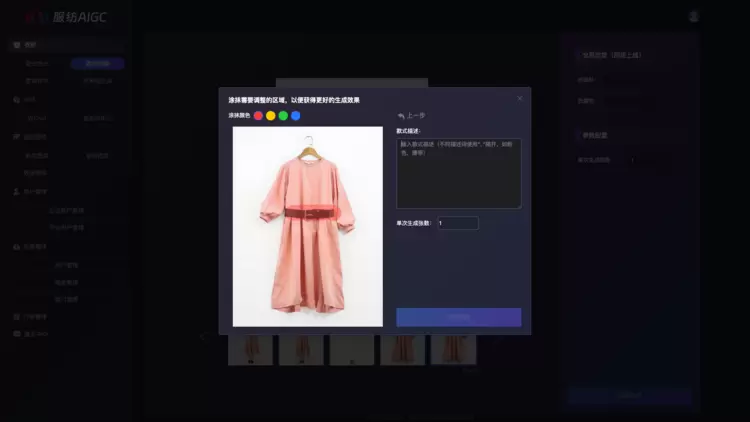750x422 pixels.
Task: Switch smear color to blue
Action: pos(296,116)
